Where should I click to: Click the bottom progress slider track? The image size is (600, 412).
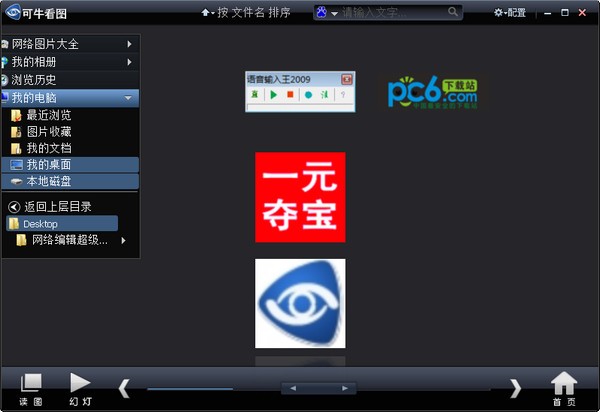[318, 389]
